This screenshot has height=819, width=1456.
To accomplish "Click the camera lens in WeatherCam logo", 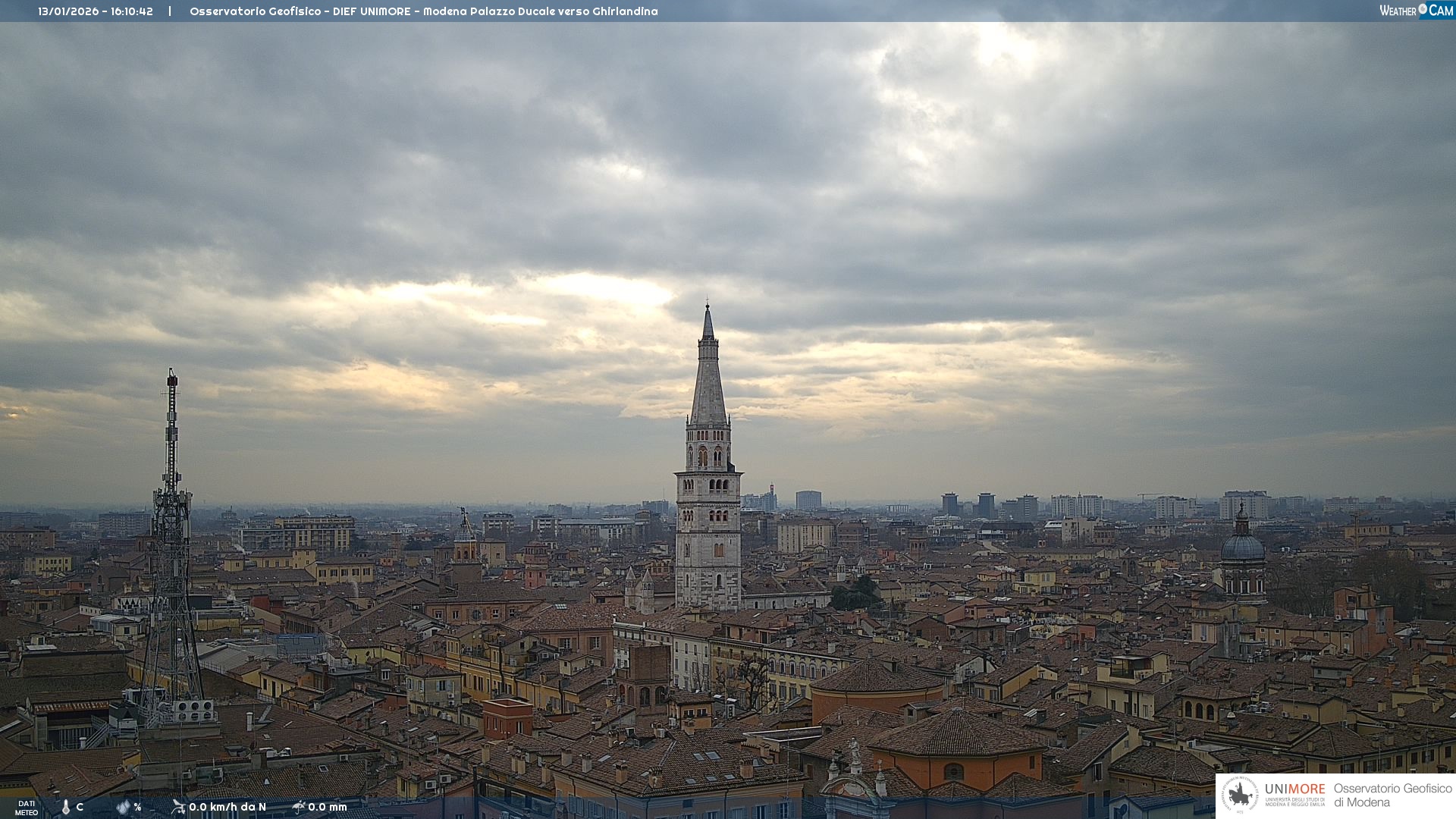I will pos(1423,9).
